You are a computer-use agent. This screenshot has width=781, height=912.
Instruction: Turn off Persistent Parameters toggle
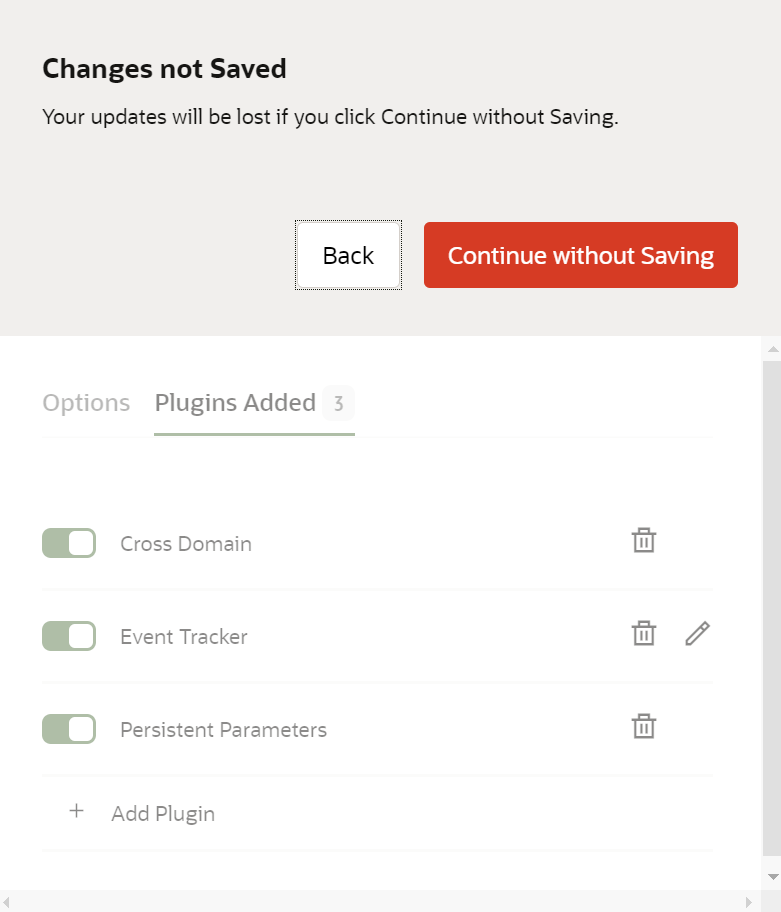pyautogui.click(x=69, y=729)
